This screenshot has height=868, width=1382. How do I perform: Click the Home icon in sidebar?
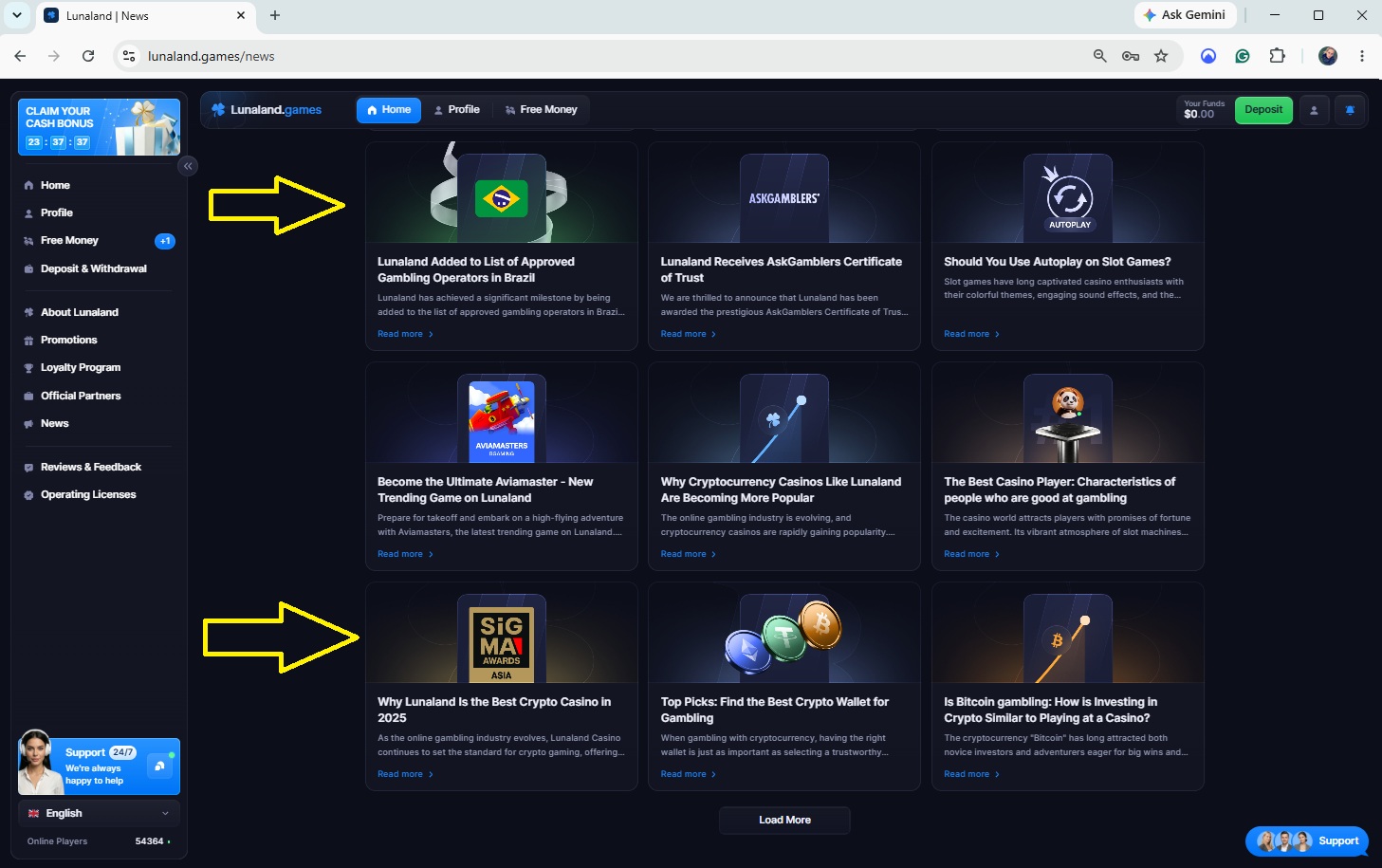click(x=28, y=186)
